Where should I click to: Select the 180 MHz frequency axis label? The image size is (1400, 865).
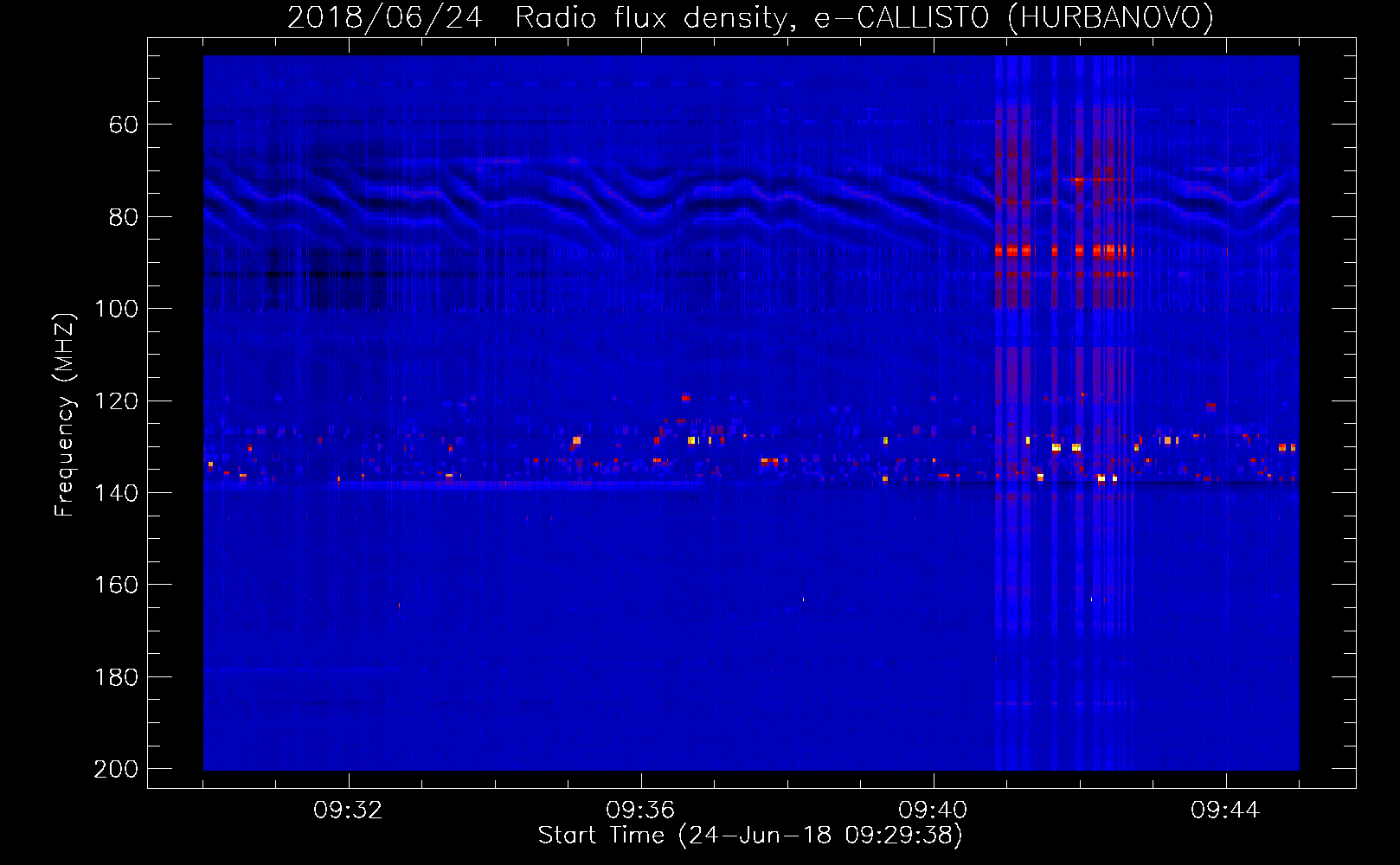tap(117, 677)
